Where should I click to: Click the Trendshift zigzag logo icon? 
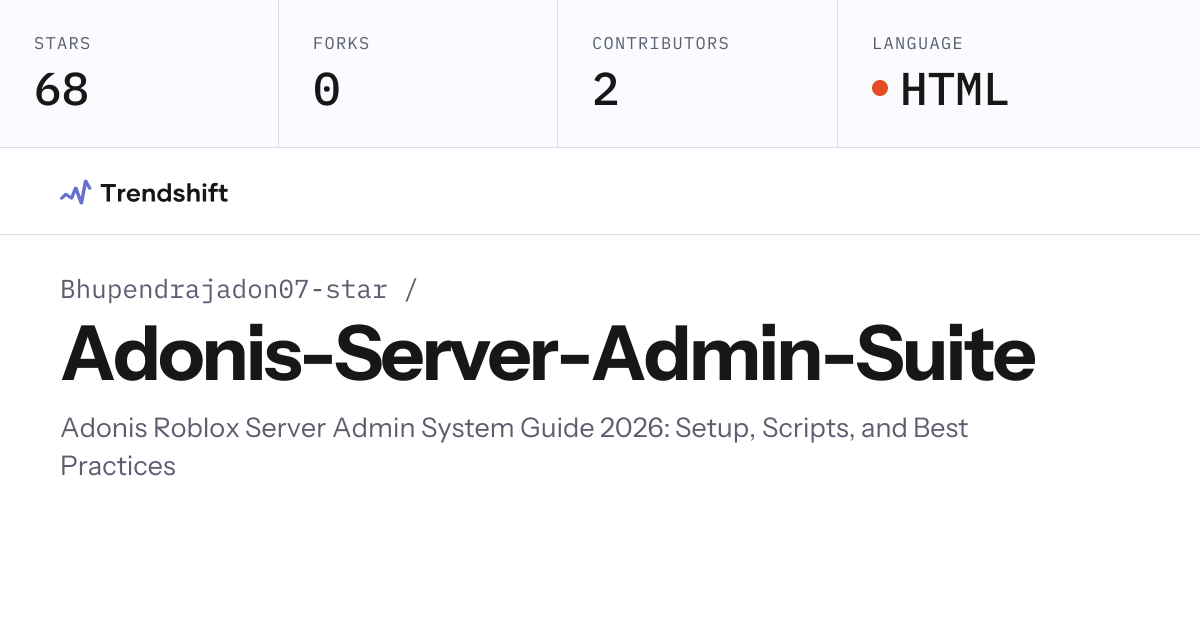pos(75,192)
